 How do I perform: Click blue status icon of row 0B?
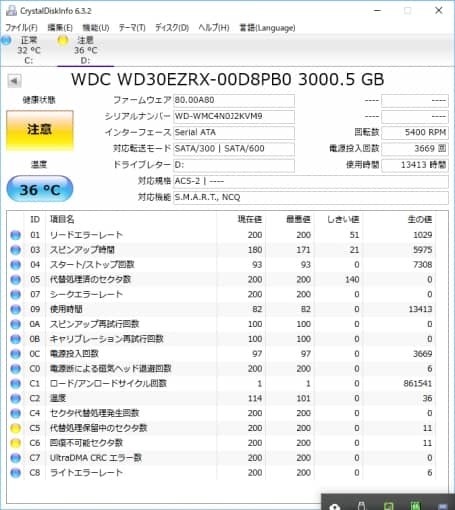pyautogui.click(x=15, y=339)
